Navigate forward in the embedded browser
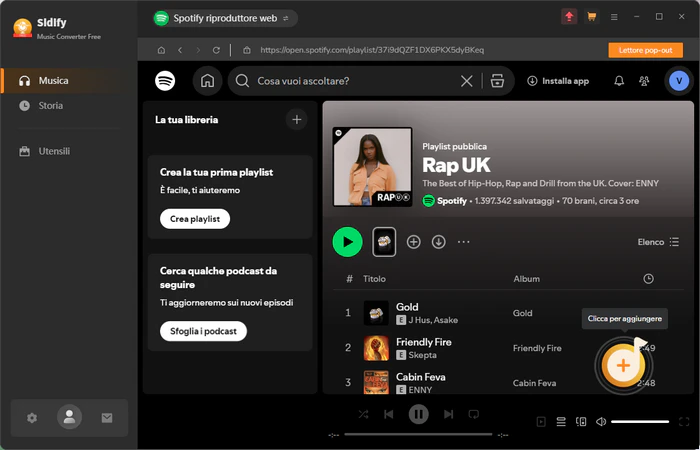The height and width of the screenshot is (450, 700). click(198, 50)
